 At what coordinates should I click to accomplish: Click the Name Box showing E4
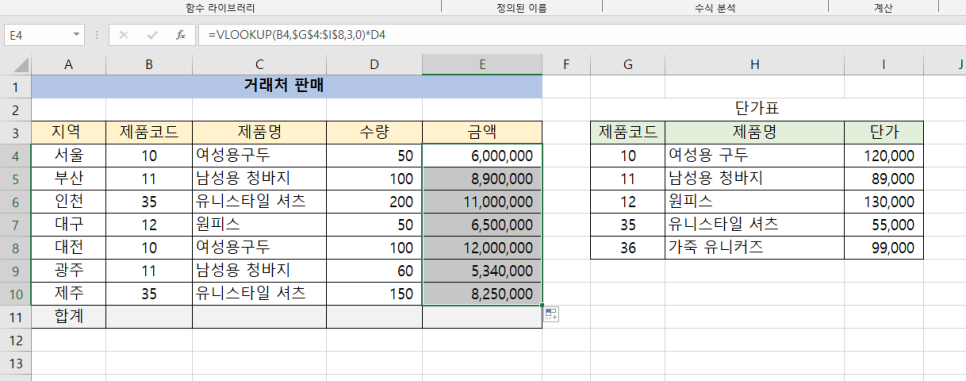pos(38,35)
